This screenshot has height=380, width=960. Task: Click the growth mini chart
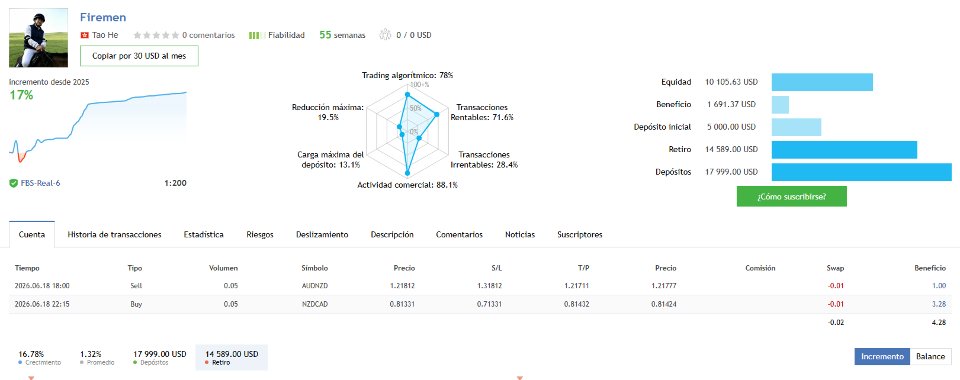[x=98, y=127]
